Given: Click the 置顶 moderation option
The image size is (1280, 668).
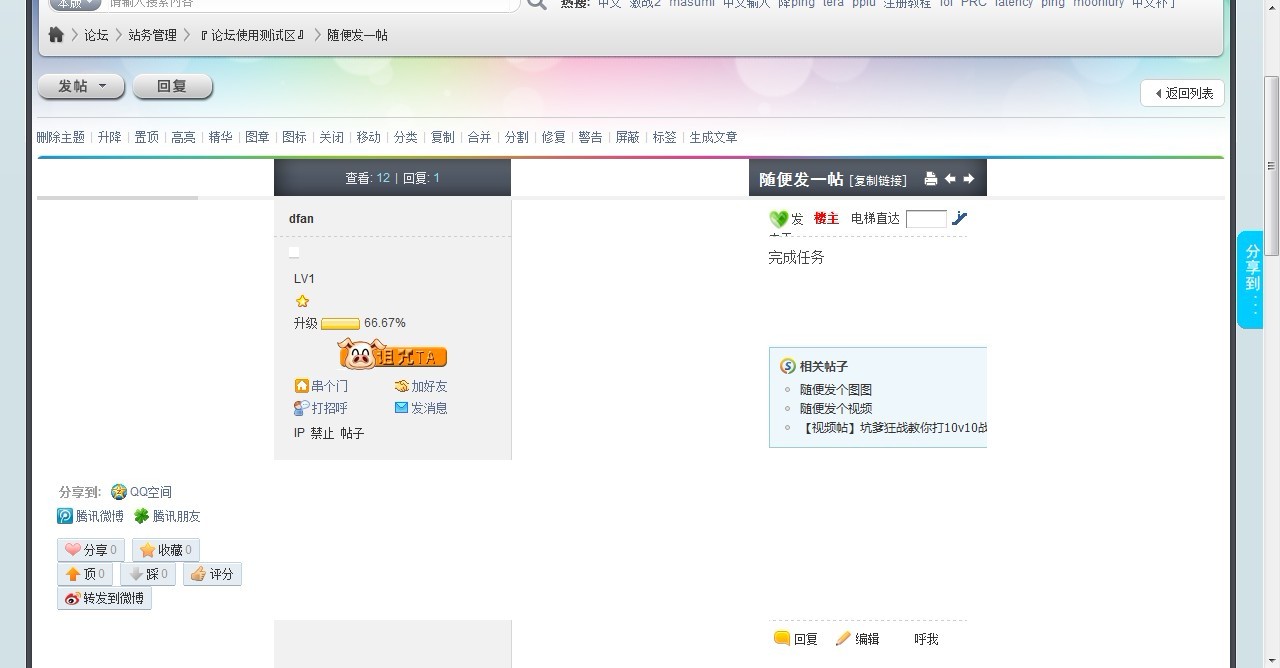Looking at the screenshot, I should tap(147, 137).
